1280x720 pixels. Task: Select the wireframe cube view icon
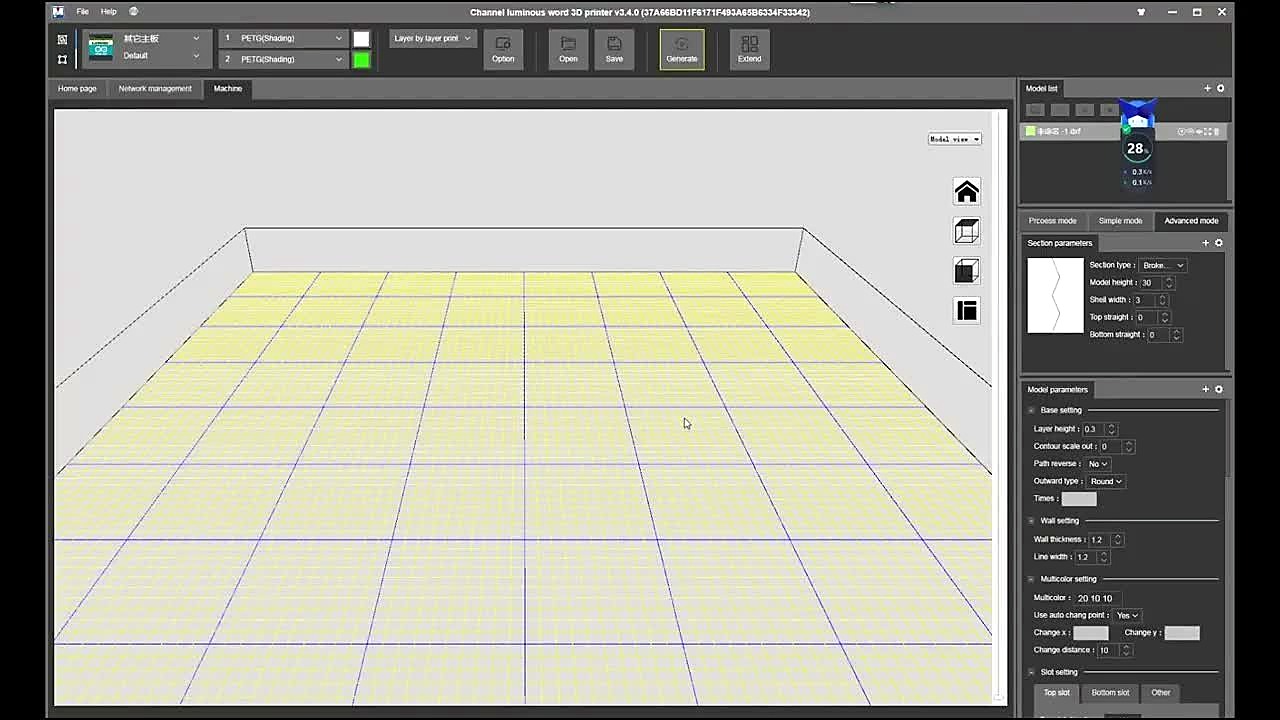pos(966,231)
